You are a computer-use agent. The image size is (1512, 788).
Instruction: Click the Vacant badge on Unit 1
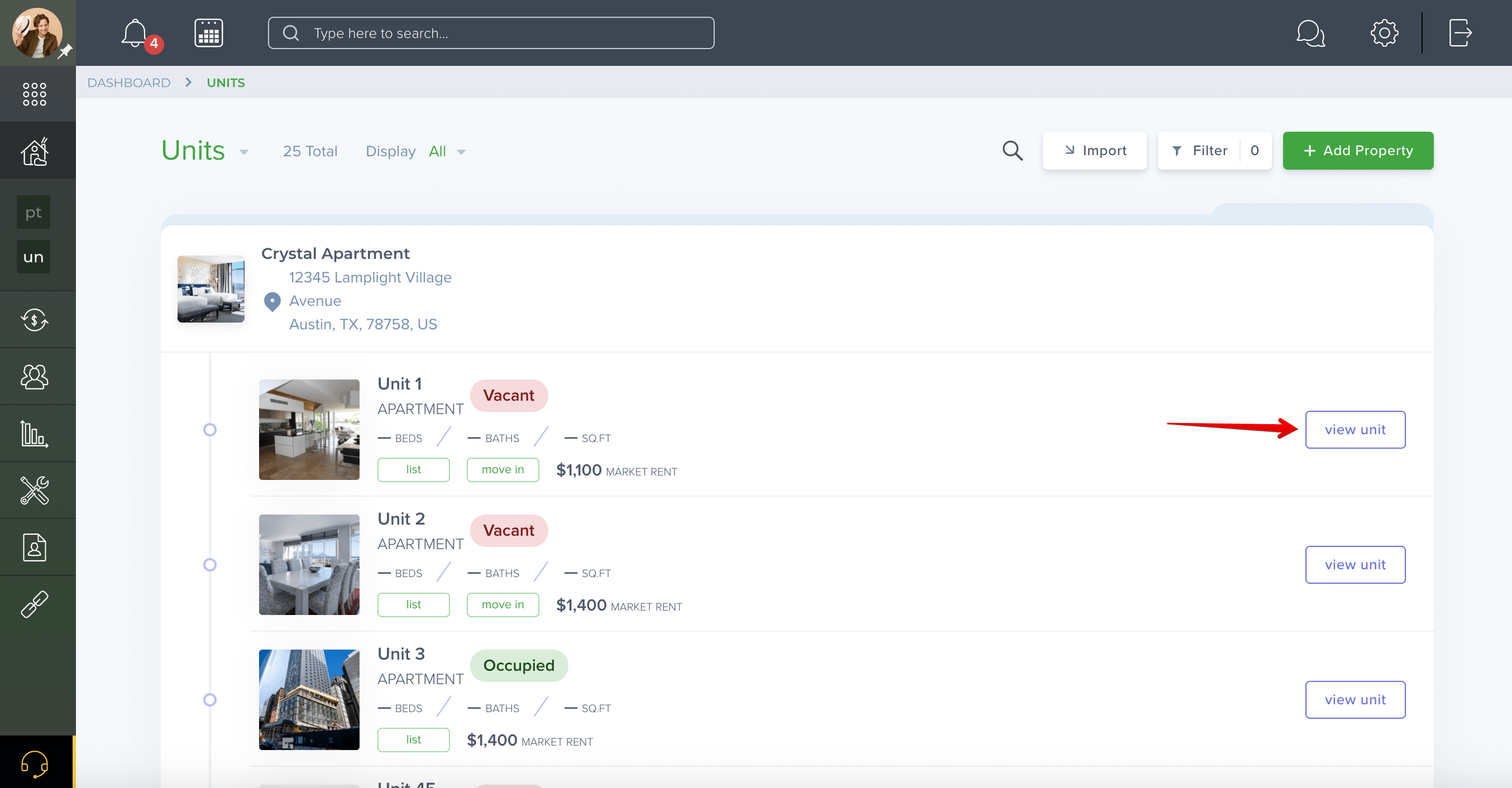[508, 396]
